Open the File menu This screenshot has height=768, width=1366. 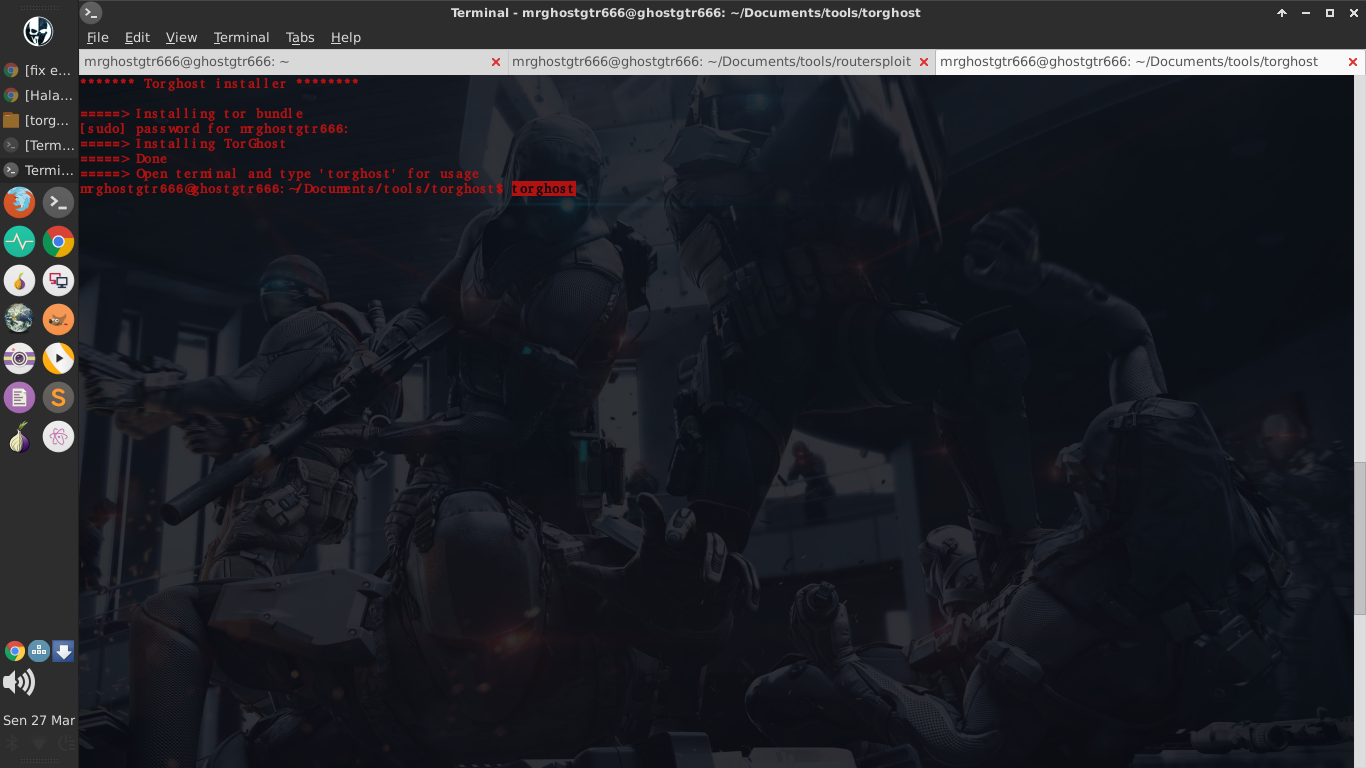(98, 37)
